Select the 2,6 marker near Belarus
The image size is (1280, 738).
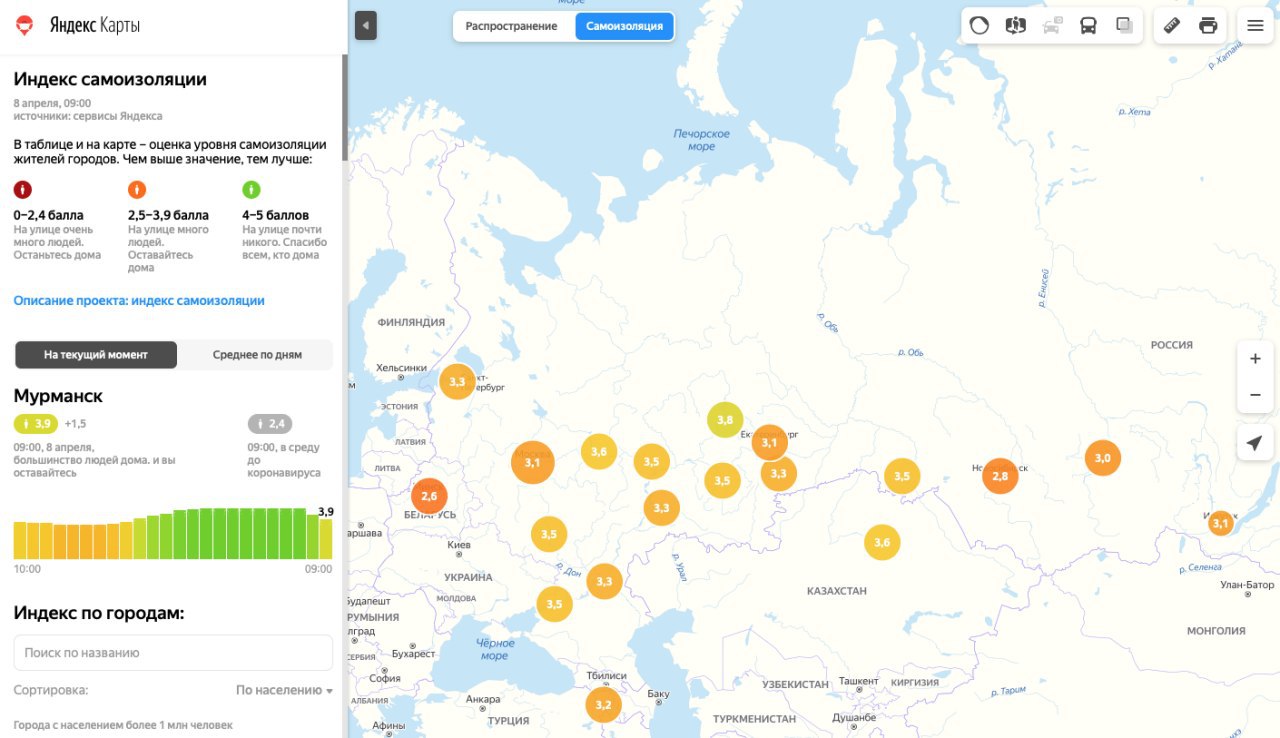click(429, 496)
